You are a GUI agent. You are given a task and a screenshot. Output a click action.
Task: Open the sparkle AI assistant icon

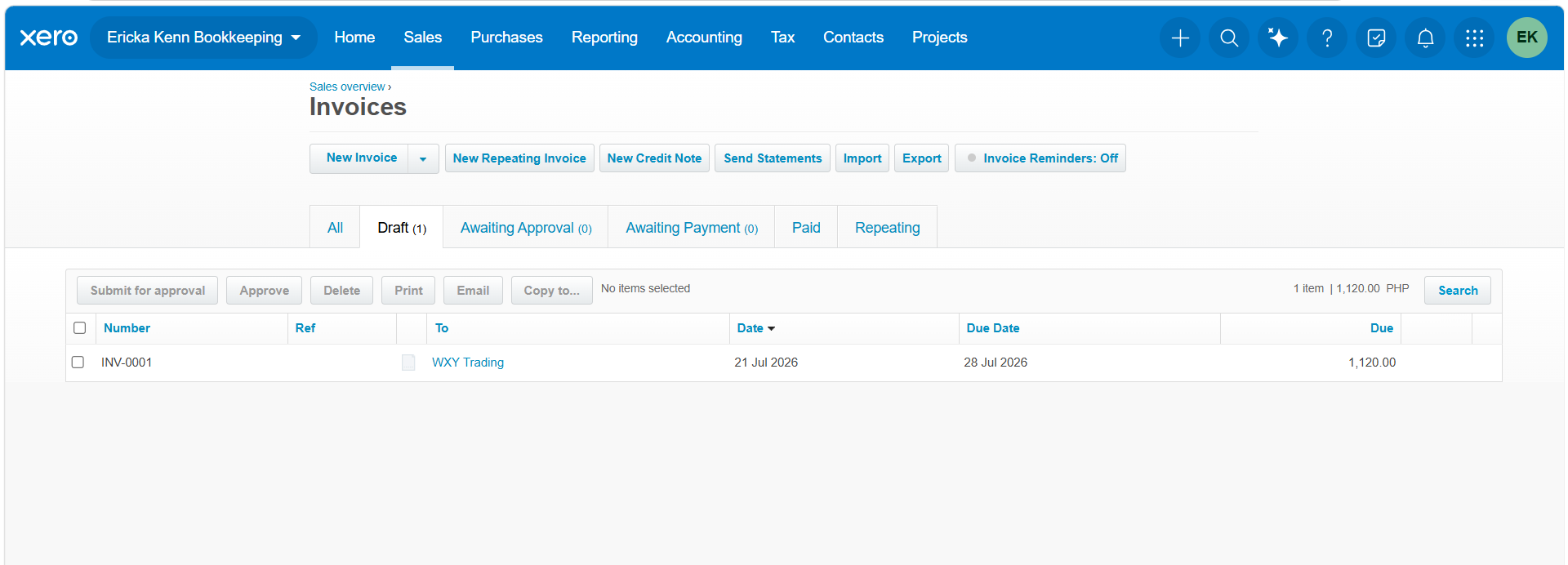tap(1278, 38)
